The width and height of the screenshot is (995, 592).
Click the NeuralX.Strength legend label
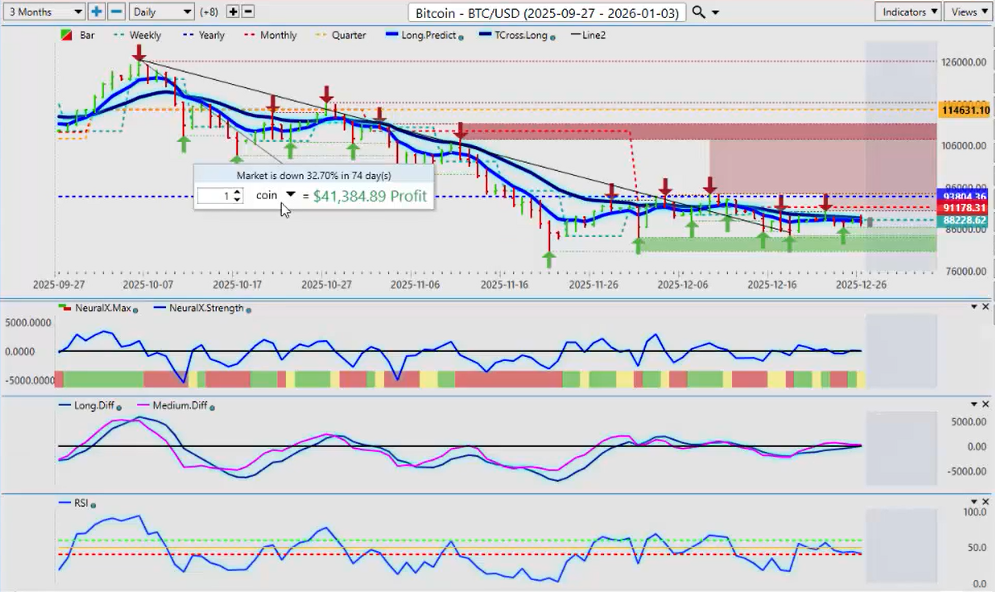click(x=207, y=308)
